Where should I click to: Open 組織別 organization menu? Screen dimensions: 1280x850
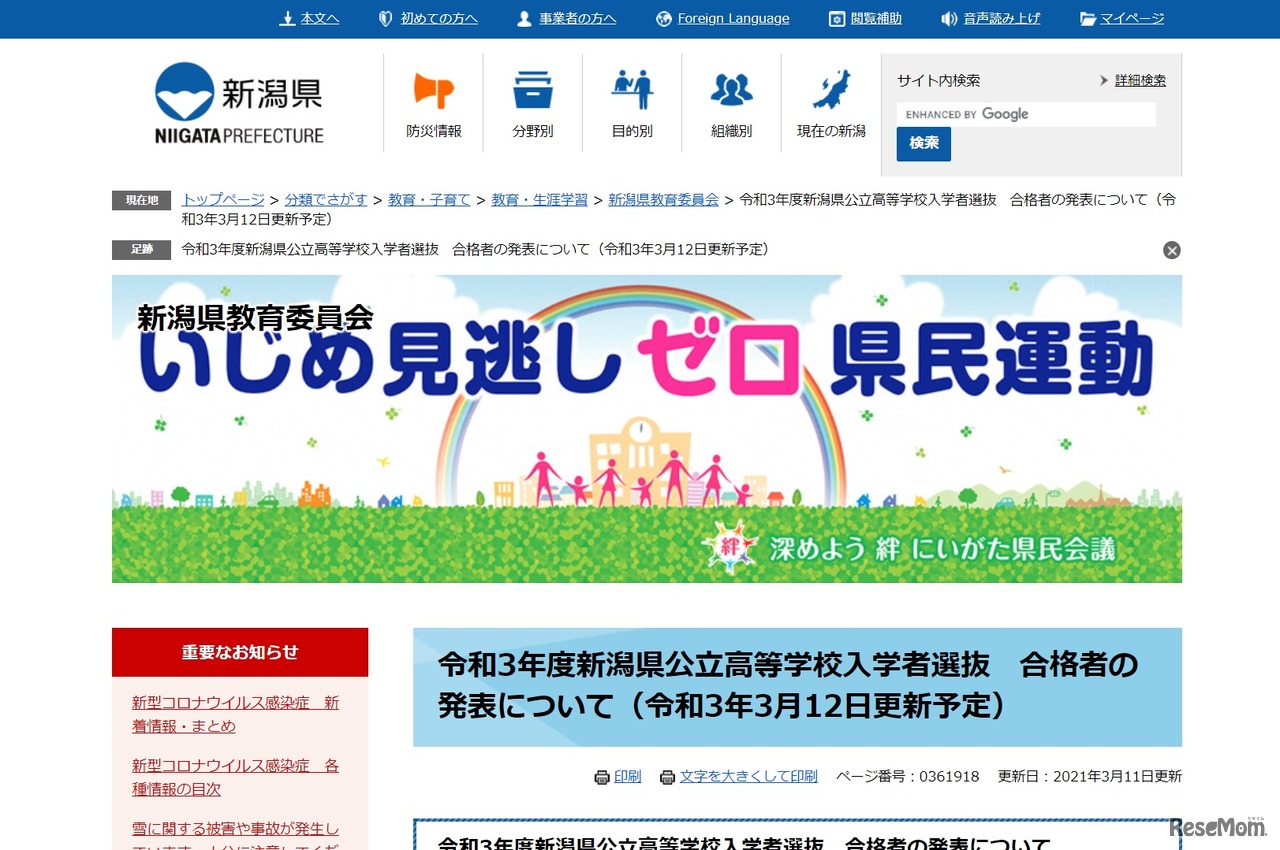pos(732,103)
